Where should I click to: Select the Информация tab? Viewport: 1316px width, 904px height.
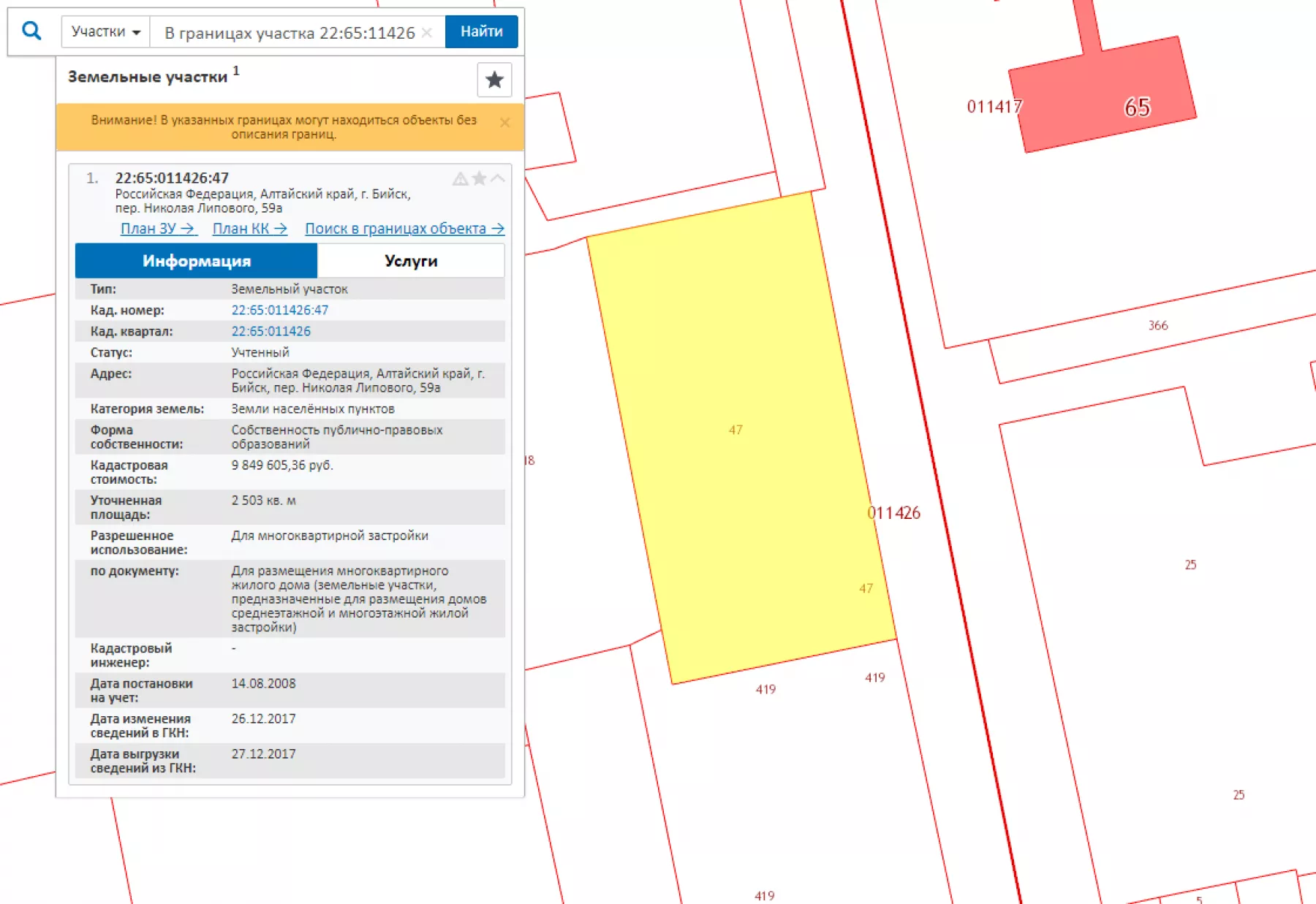[x=196, y=261]
